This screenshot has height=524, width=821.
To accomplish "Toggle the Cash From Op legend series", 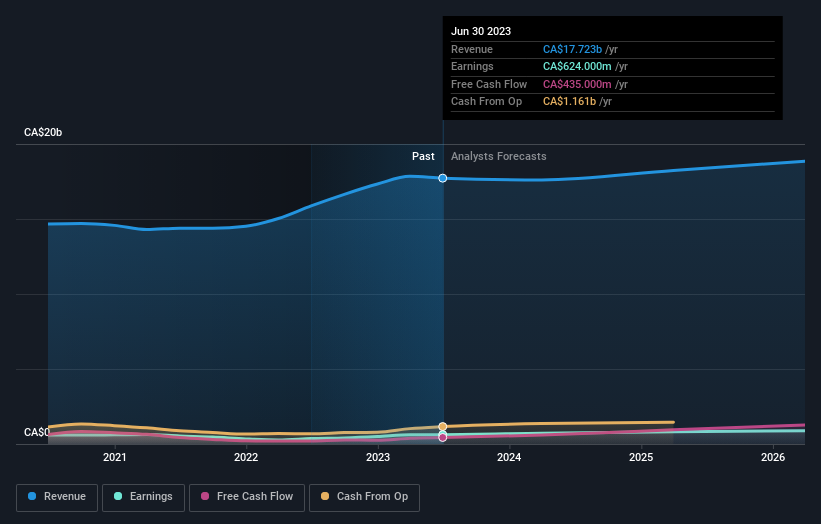I will point(364,497).
